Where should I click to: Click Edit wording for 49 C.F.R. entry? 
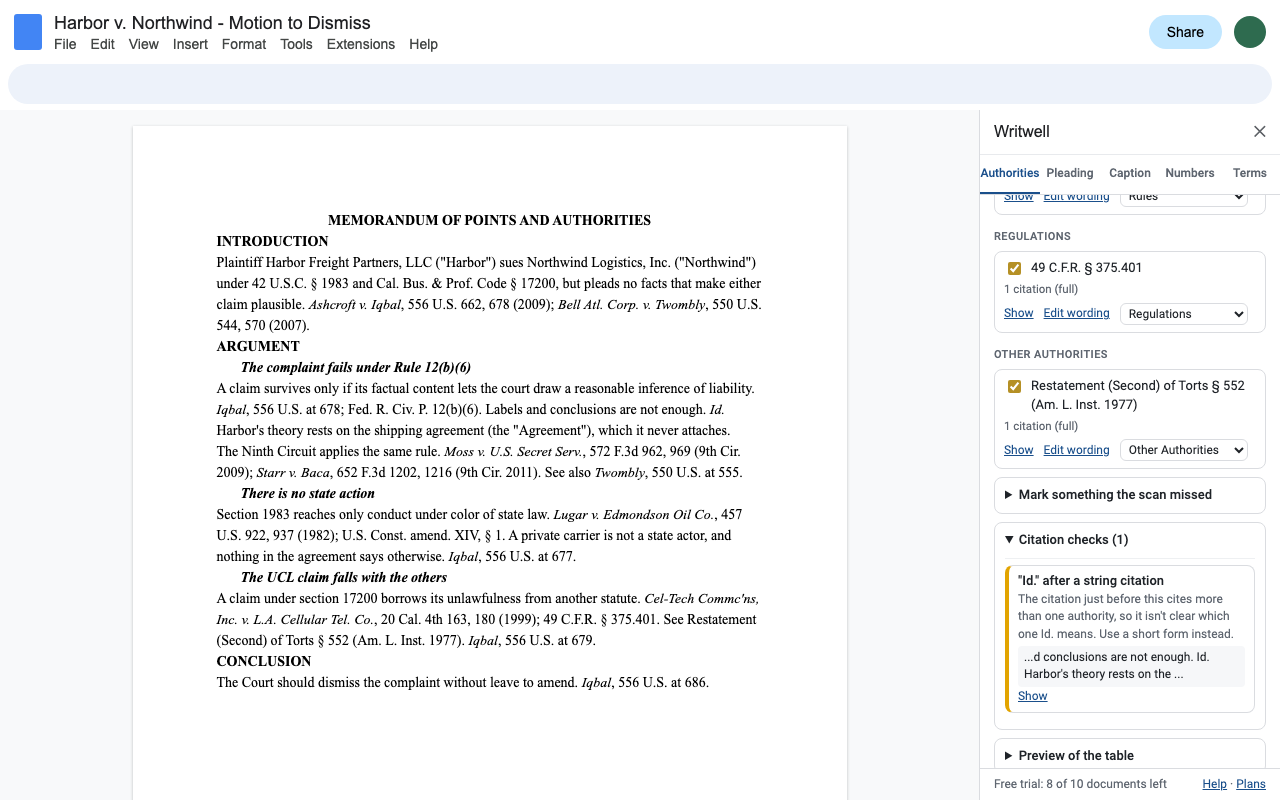[1076, 313]
